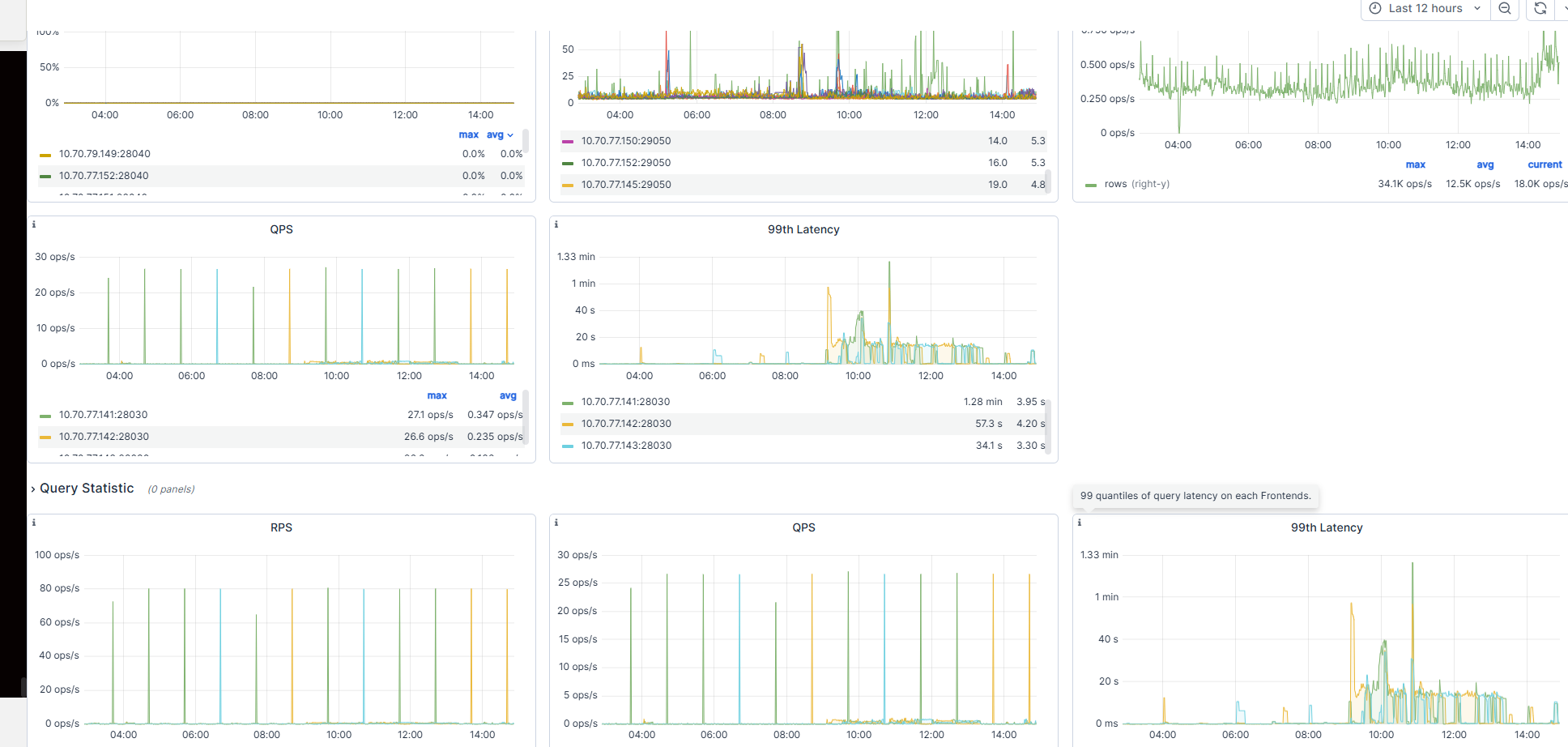Open the Last 12 hours time range picker
Image resolution: width=1568 pixels, height=747 pixels.
(x=1425, y=9)
